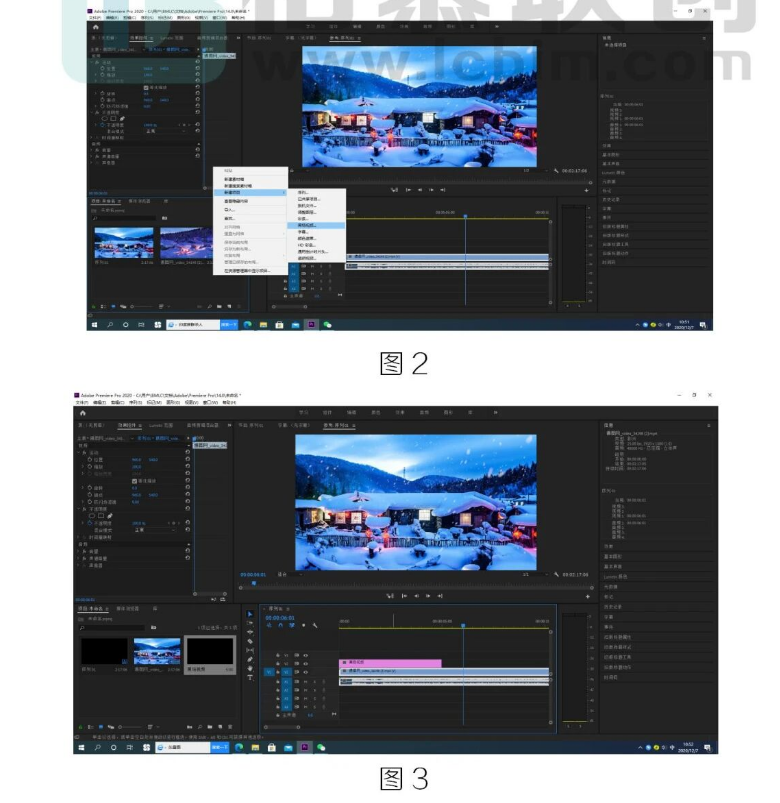780x803 pixels.
Task: Expand the Volume audio effect in Figure 3
Action: pyautogui.click(x=79, y=552)
